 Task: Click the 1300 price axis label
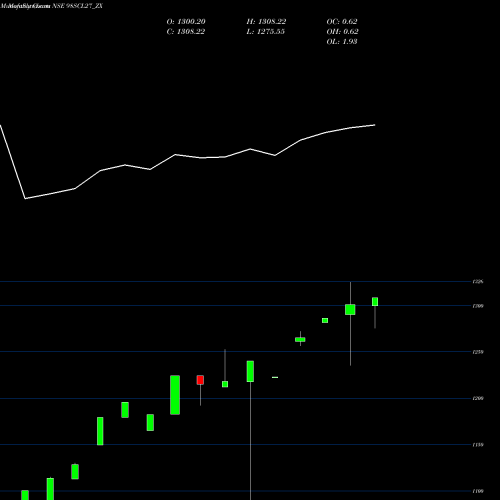tap(478, 306)
